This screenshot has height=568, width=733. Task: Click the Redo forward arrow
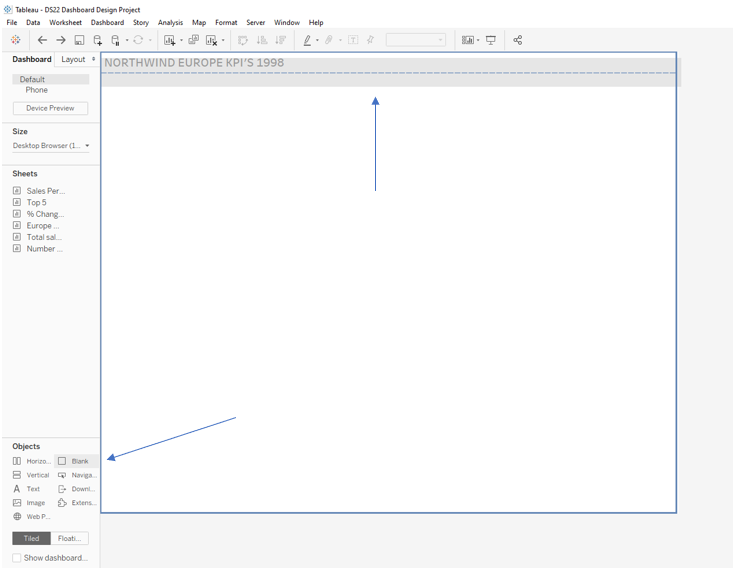(61, 40)
